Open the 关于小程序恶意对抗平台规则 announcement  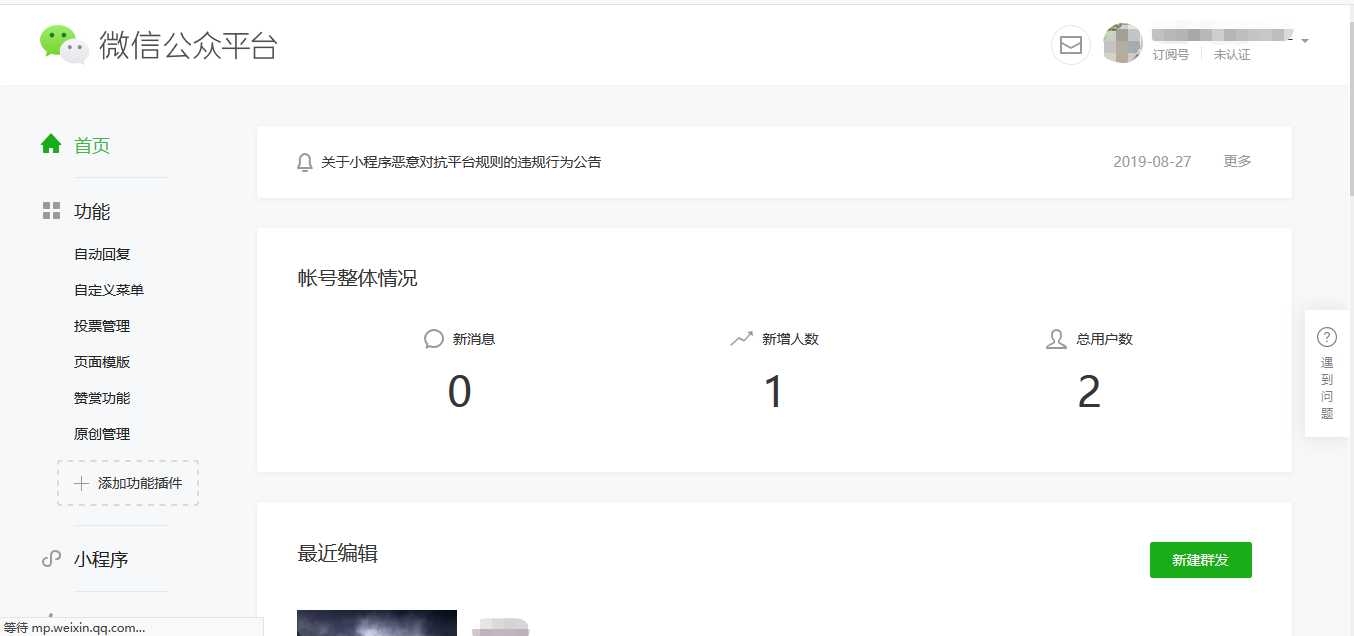coord(461,162)
